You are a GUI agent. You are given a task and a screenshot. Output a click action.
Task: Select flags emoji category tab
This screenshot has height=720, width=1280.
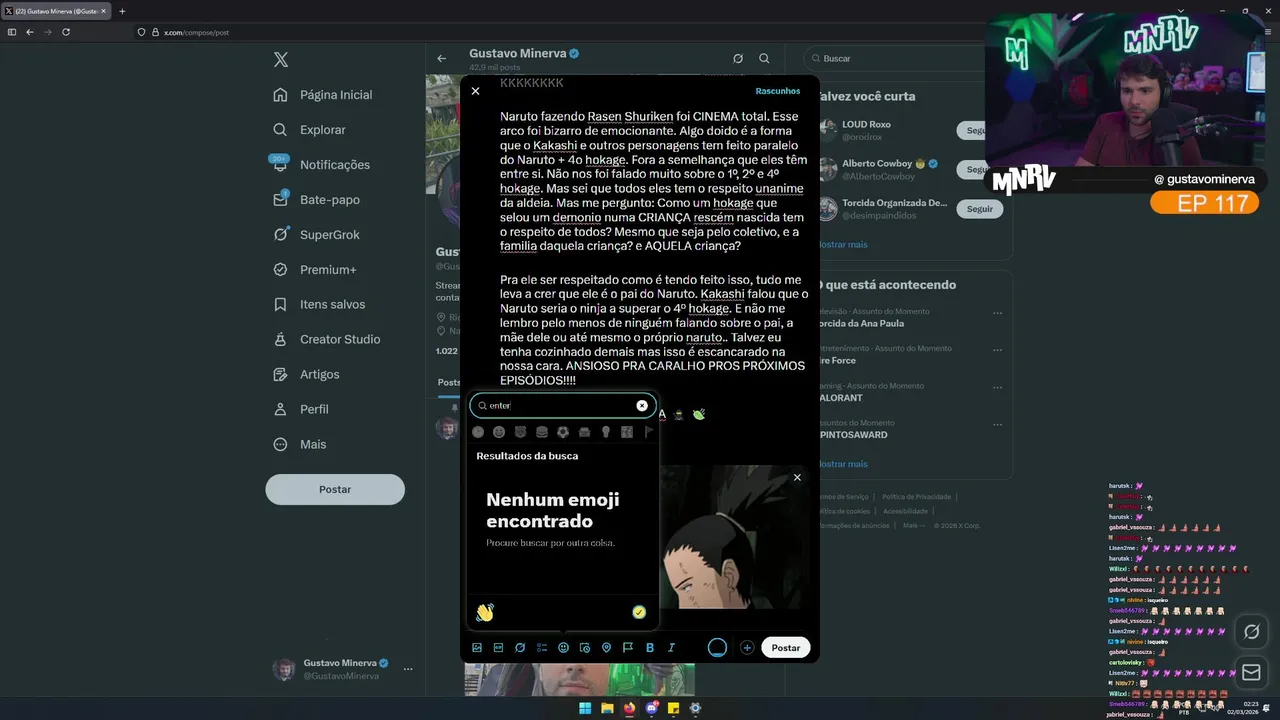pyautogui.click(x=649, y=432)
